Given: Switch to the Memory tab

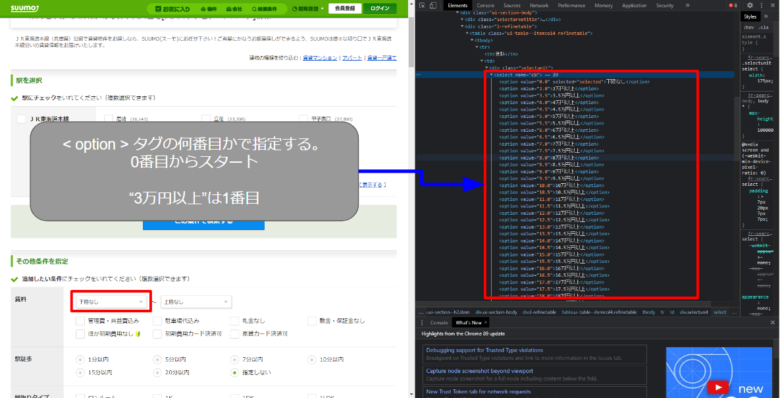Looking at the screenshot, I should (603, 5).
